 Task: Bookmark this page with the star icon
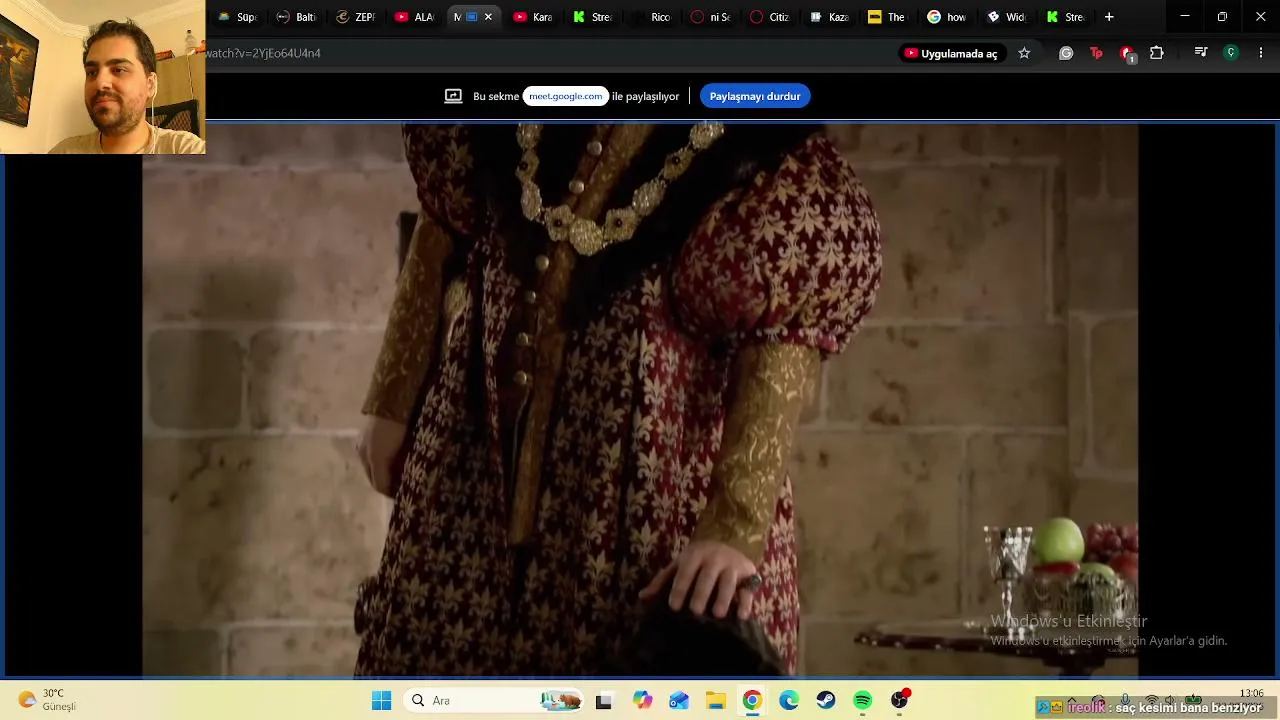(x=1024, y=53)
